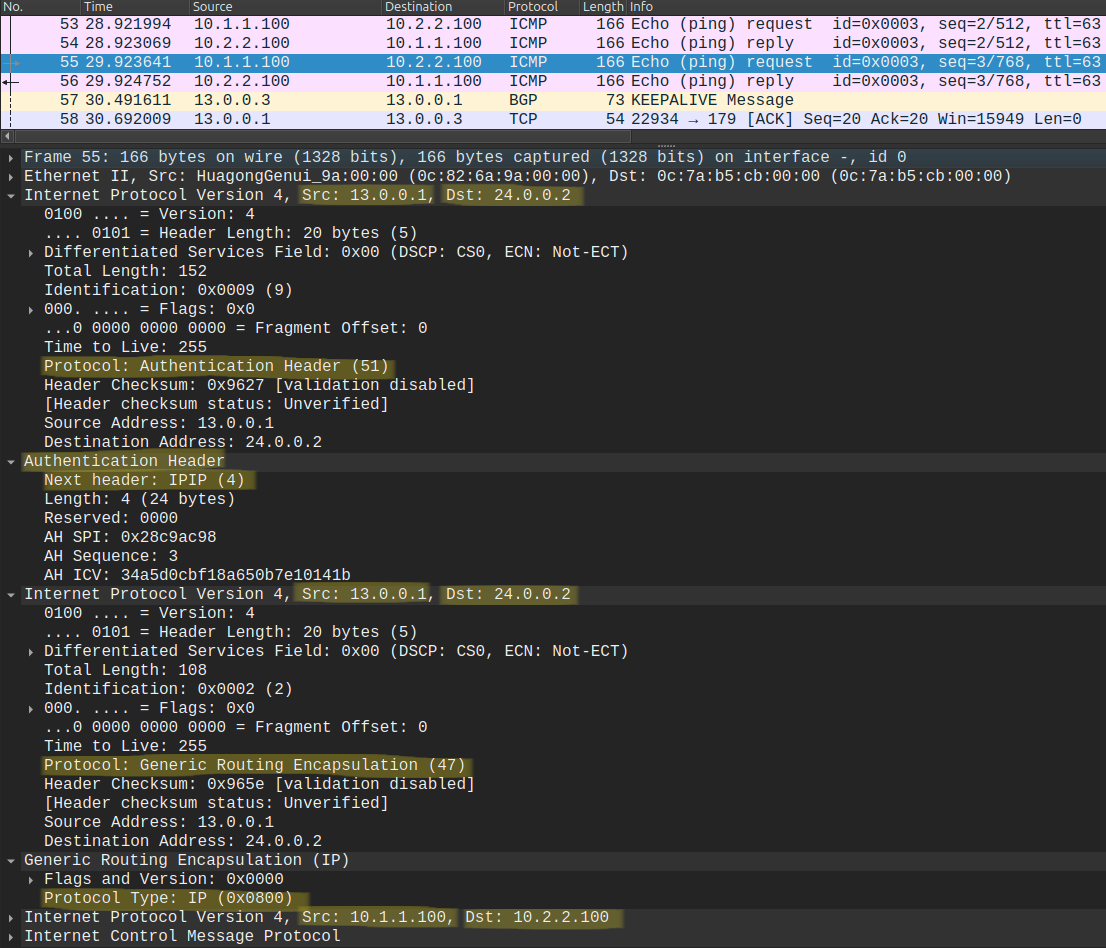Screen dimensions: 1106x948
Task: Sort by the Source column header
Action: pos(286,7)
